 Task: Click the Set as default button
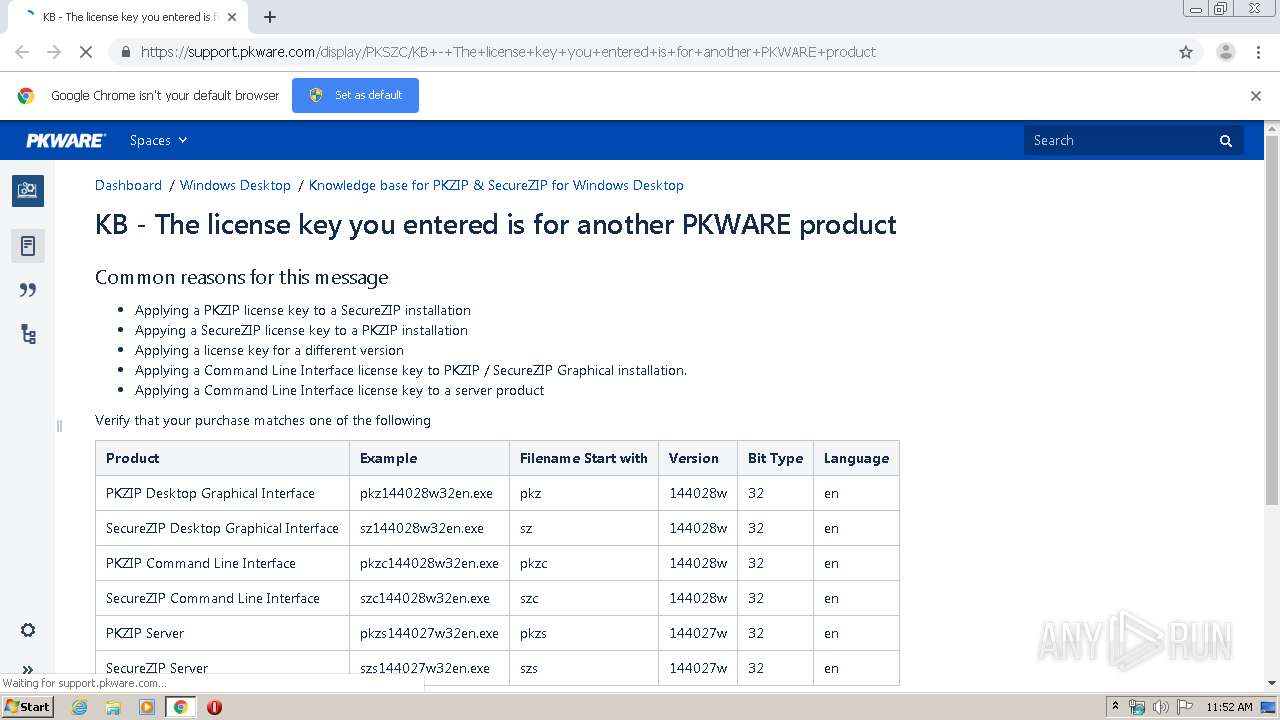click(355, 96)
